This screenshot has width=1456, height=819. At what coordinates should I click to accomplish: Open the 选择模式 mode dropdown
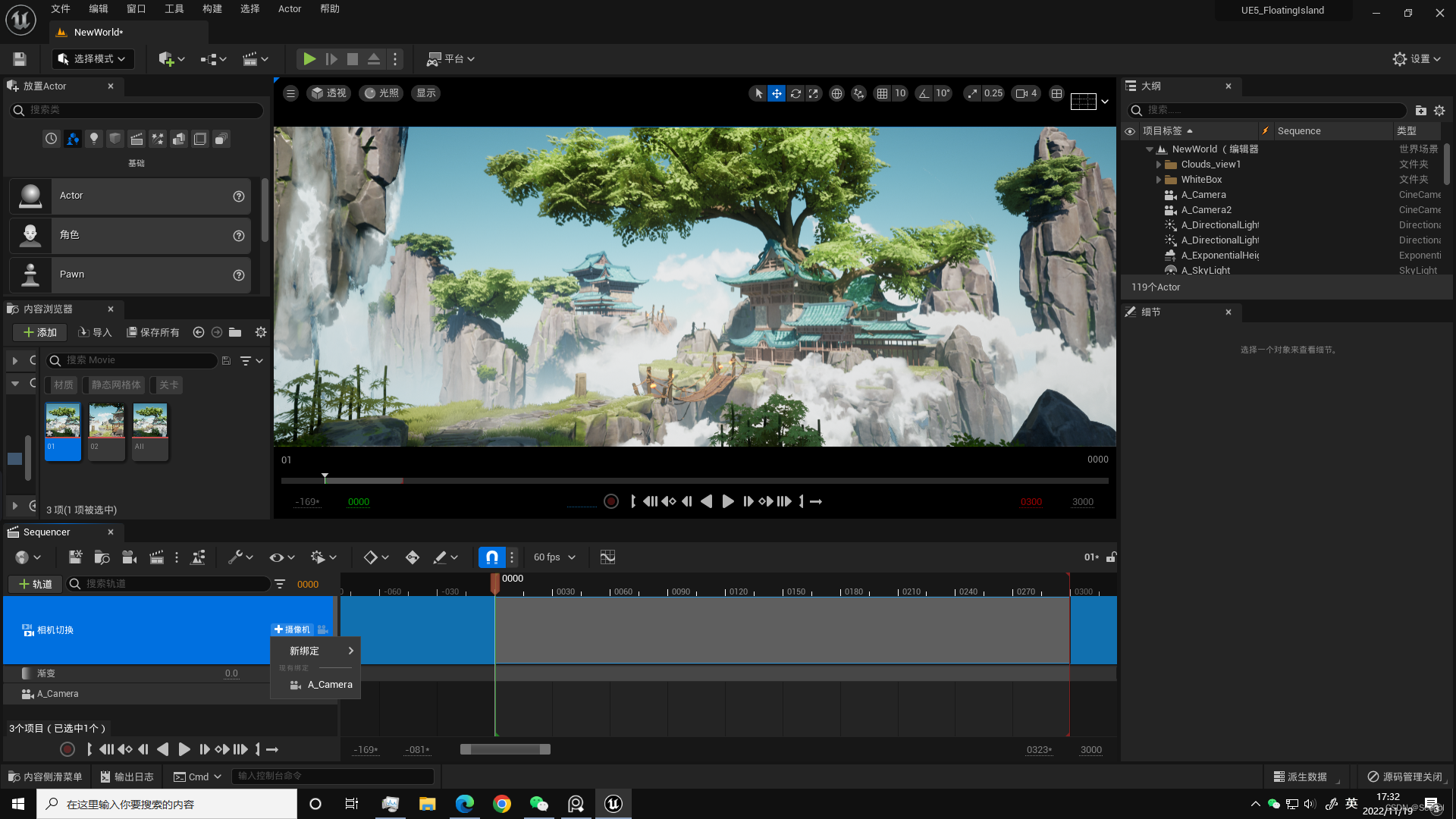click(93, 59)
